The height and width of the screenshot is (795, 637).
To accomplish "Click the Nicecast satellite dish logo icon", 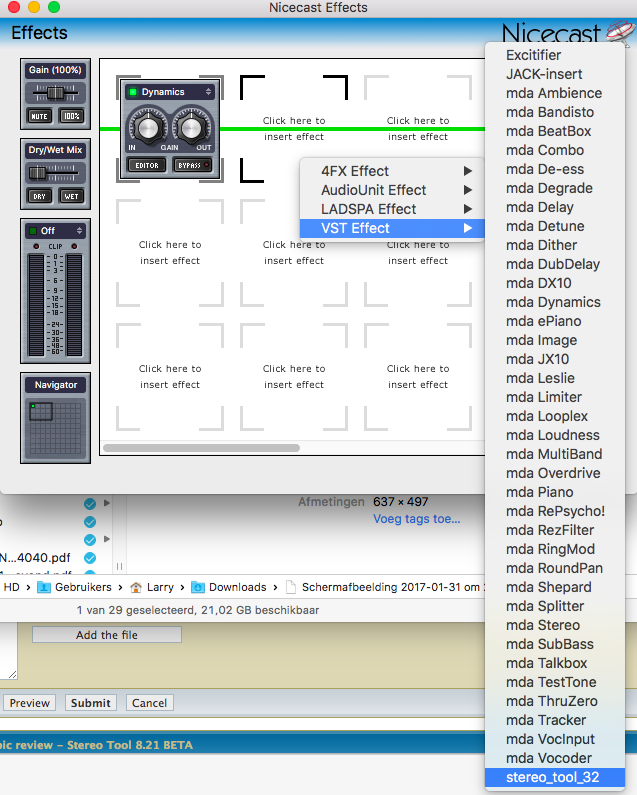I will [620, 33].
